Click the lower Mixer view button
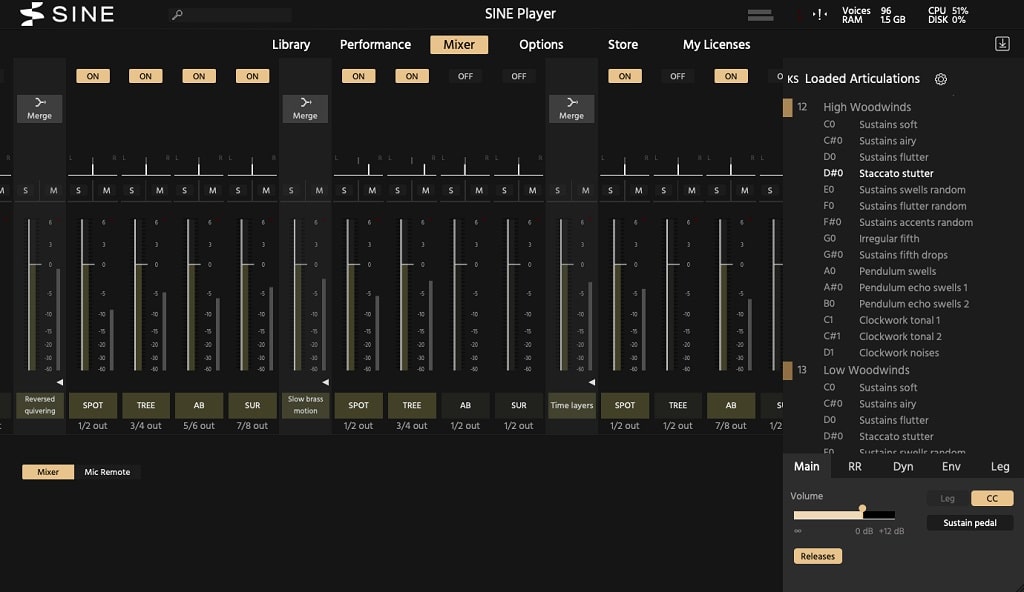The image size is (1024, 592). [x=48, y=472]
